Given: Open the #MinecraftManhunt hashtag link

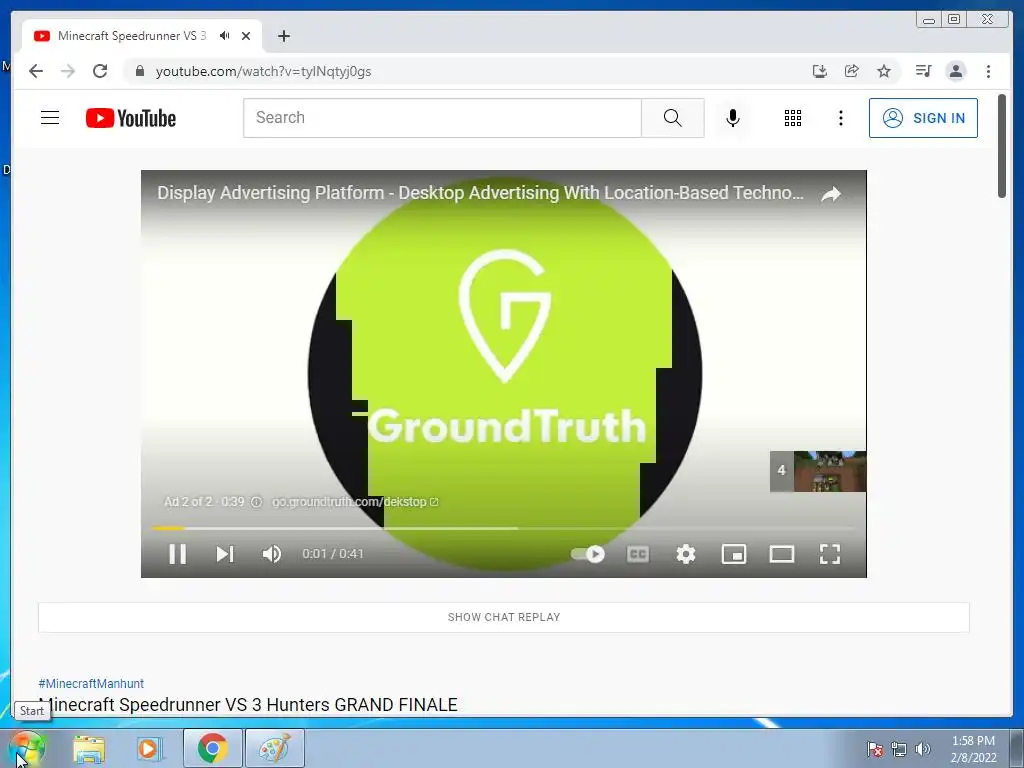Looking at the screenshot, I should 91,683.
